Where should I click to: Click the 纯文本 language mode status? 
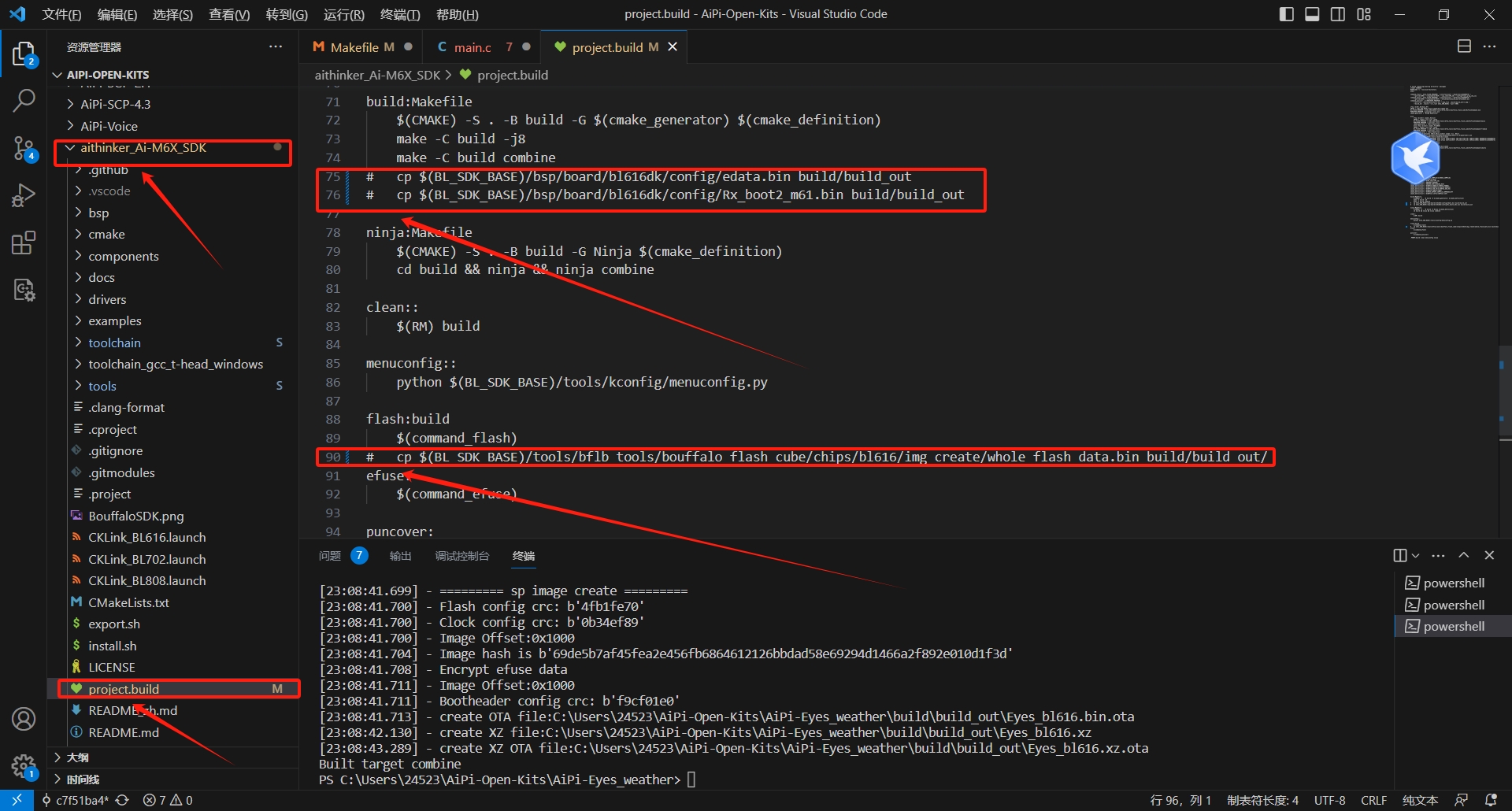click(1420, 800)
